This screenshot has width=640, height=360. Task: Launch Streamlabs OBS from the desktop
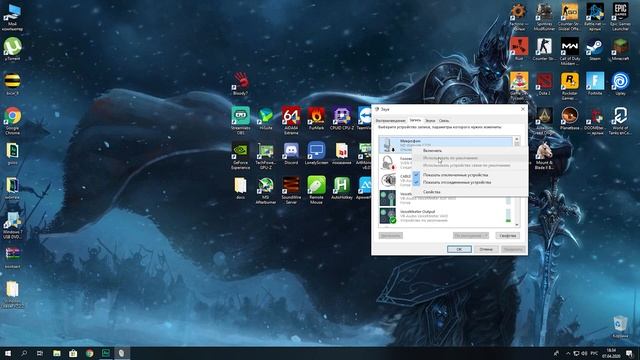pos(240,119)
